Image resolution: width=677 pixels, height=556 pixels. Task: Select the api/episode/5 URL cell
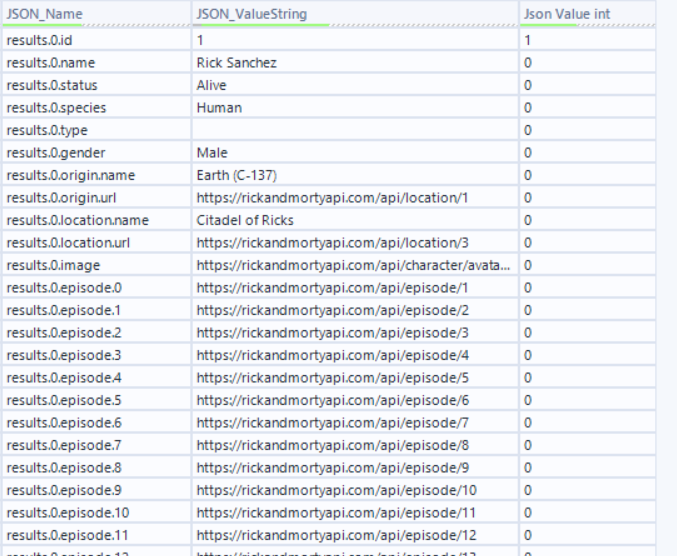click(x=355, y=378)
